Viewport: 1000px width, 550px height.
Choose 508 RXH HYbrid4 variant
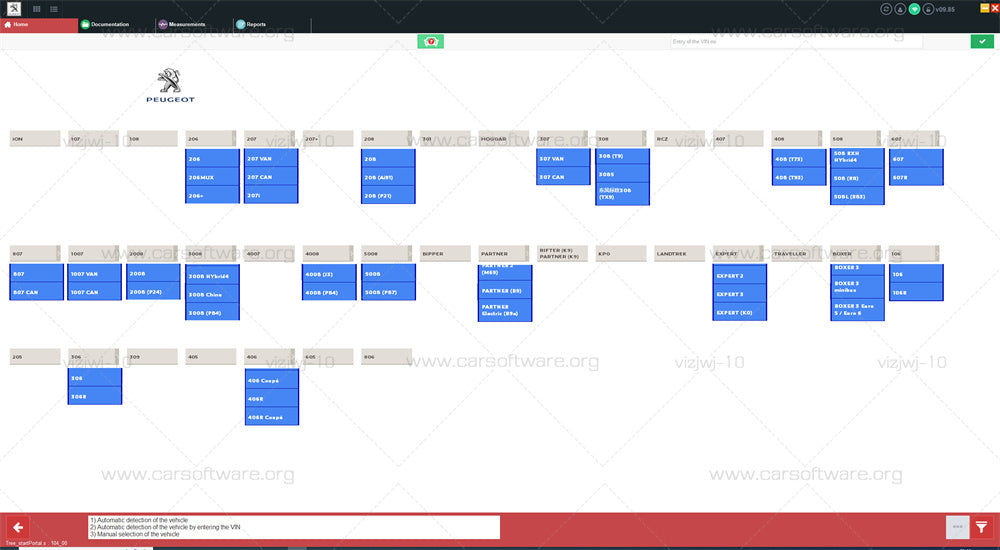click(857, 157)
